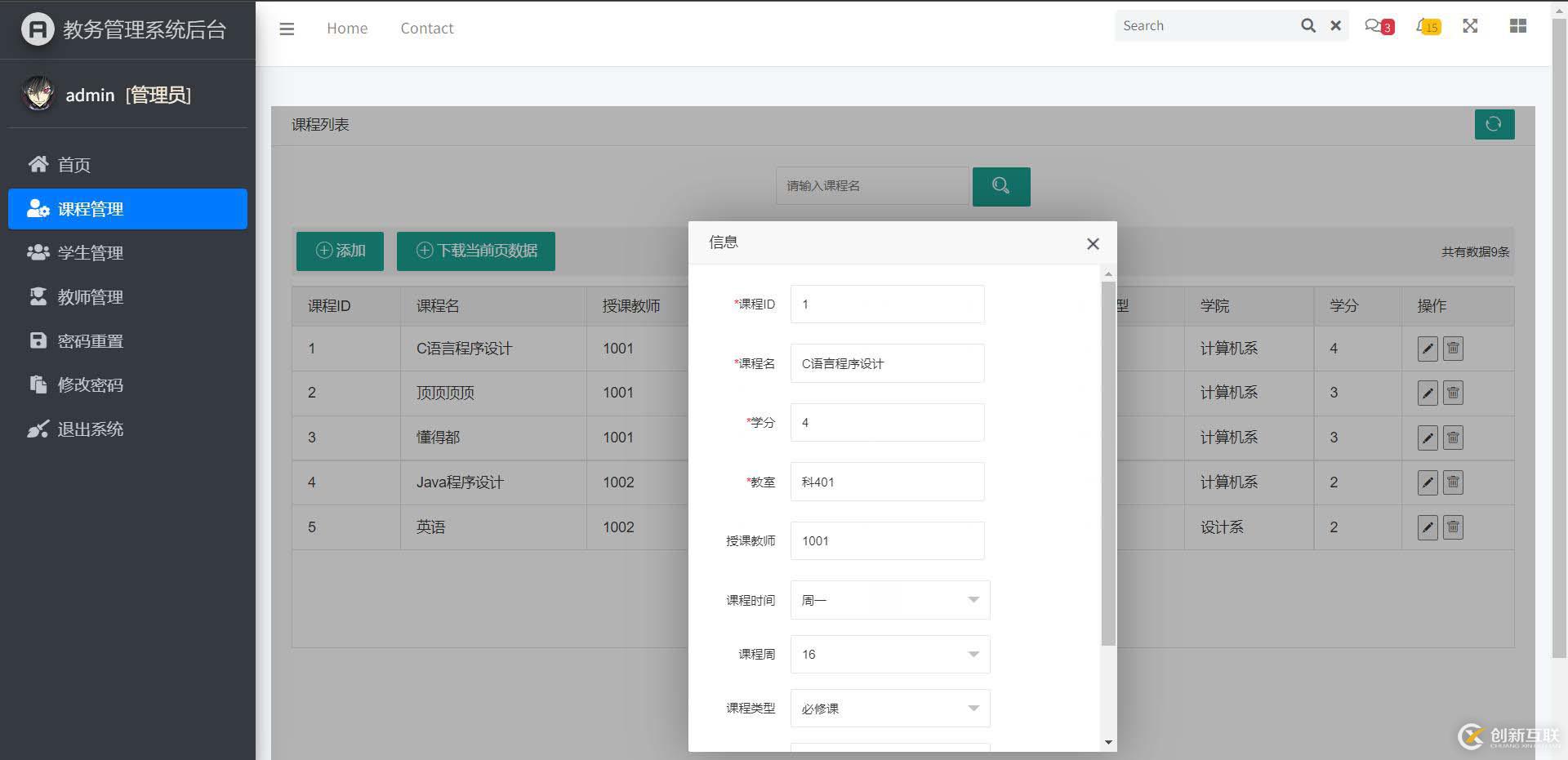1568x760 pixels.
Task: Click the 下载当前页数据 button
Action: coord(476,251)
